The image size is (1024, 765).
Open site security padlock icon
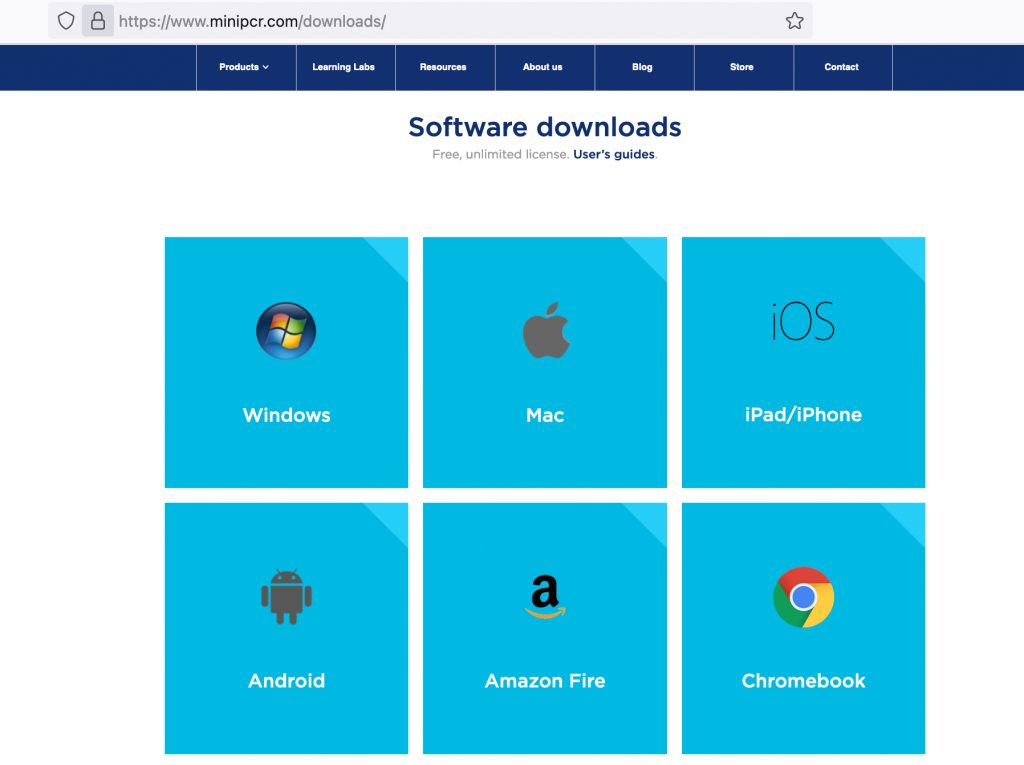click(98, 21)
